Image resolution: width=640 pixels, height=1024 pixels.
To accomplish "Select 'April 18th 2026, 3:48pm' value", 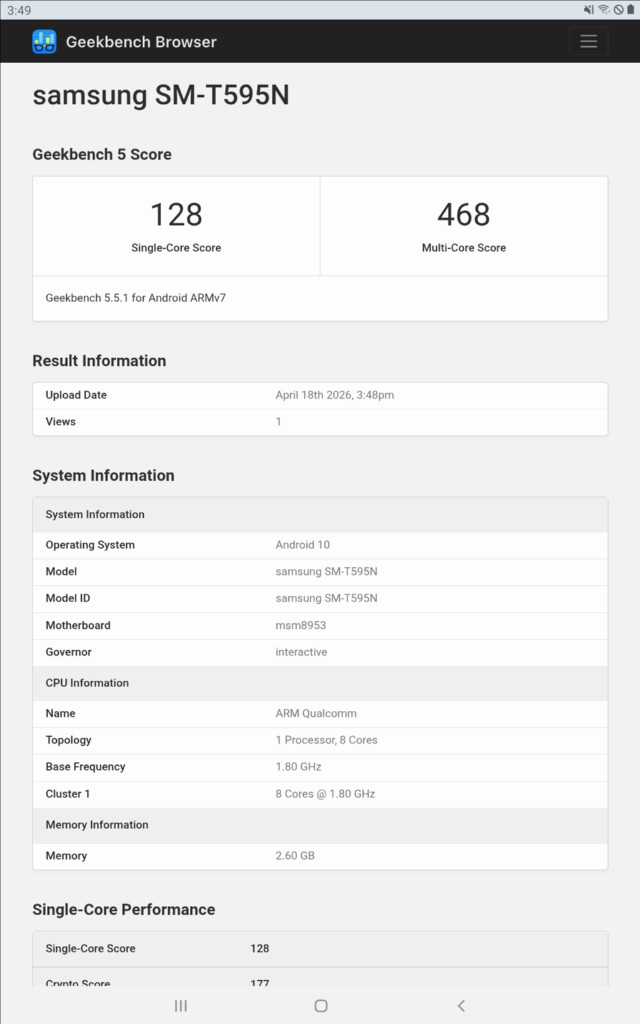I will [x=334, y=395].
